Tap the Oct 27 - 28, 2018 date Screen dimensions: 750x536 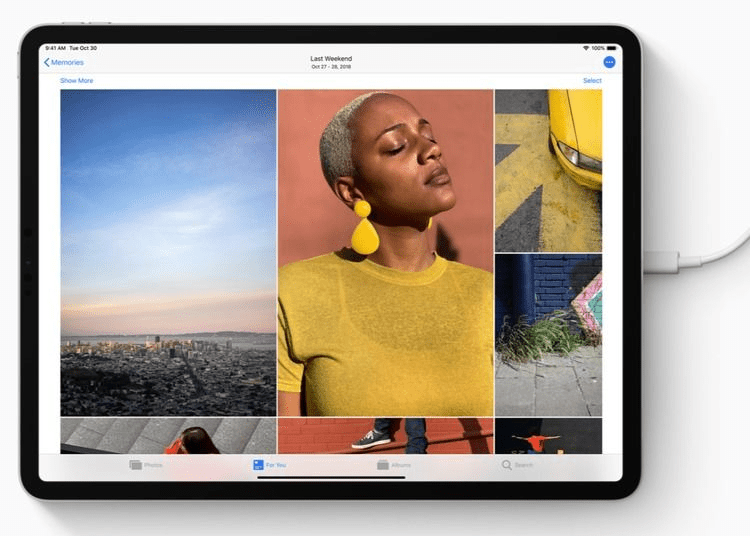(331, 67)
